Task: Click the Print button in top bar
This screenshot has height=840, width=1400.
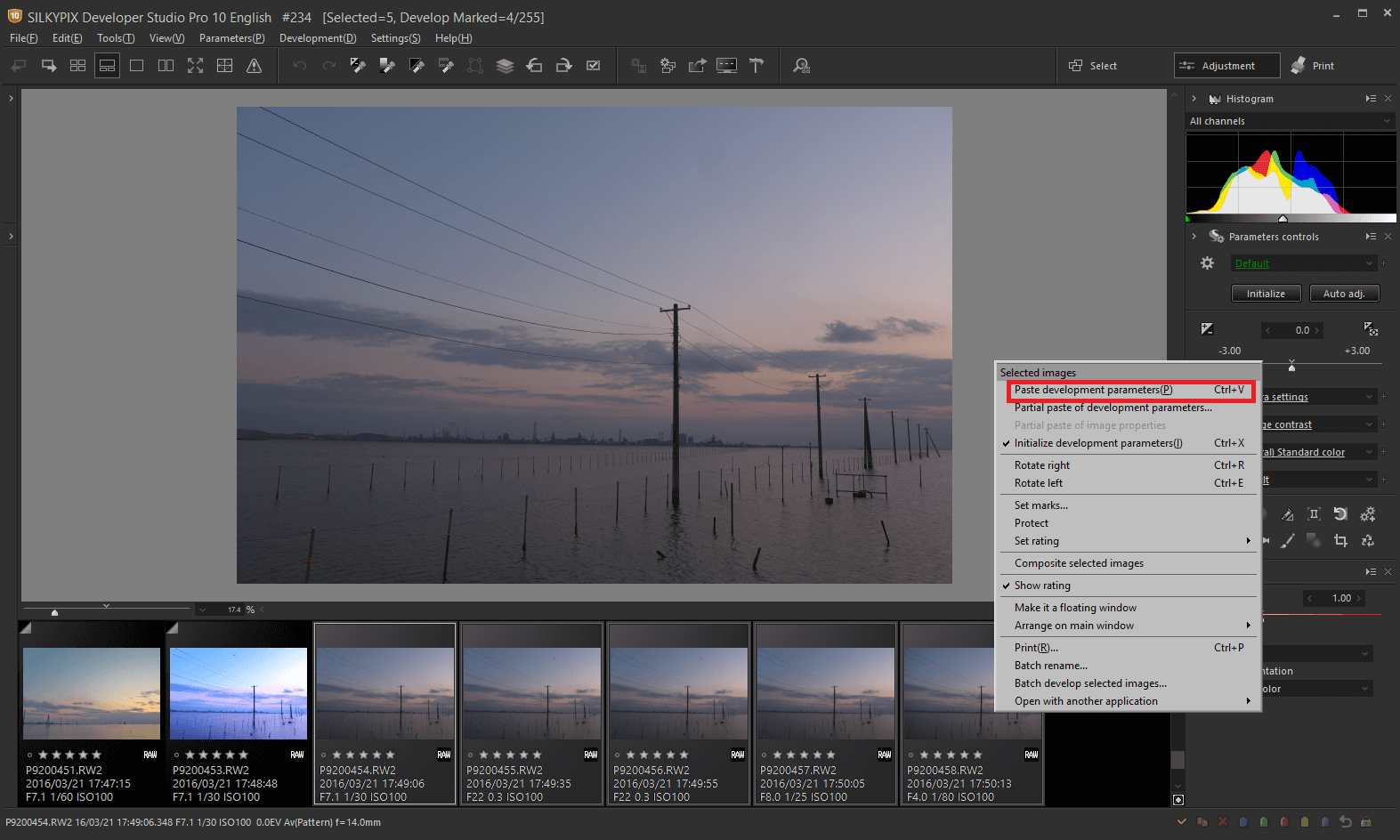Action: click(1313, 66)
